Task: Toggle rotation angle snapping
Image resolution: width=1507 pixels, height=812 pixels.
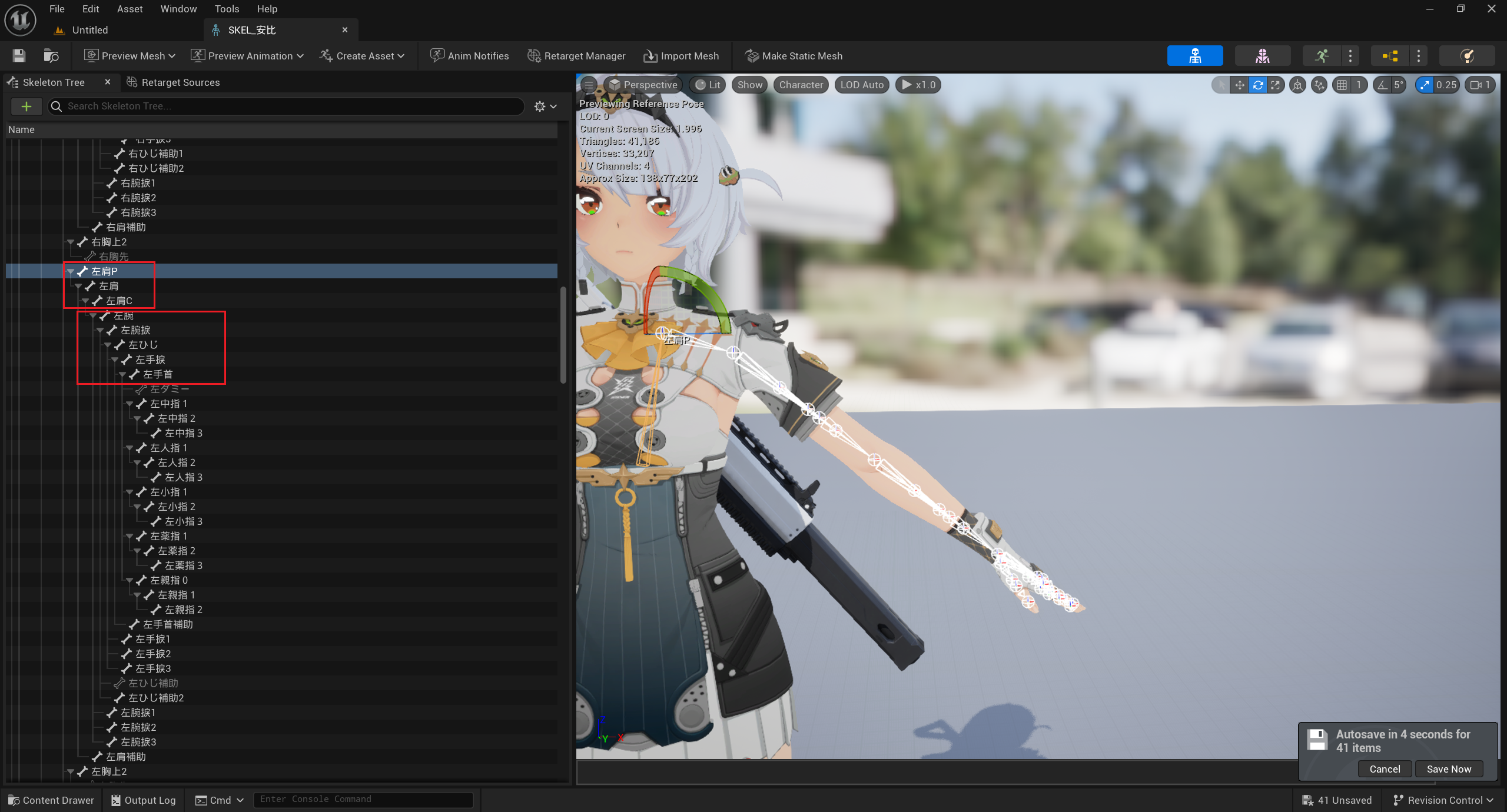Action: [x=1383, y=85]
